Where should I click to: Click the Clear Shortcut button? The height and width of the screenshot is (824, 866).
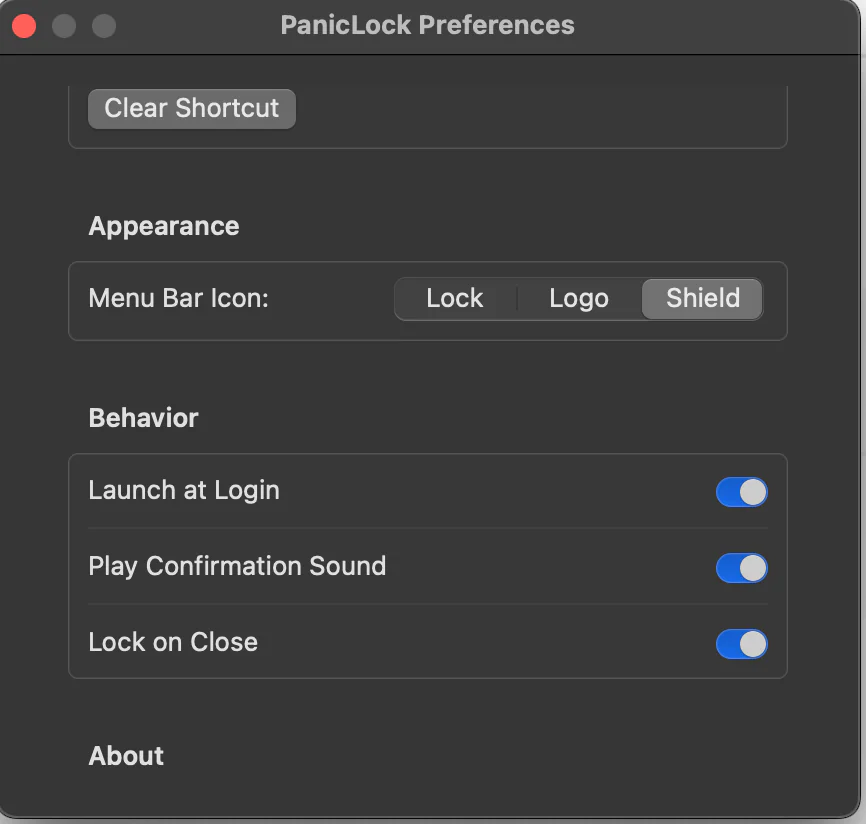(191, 108)
